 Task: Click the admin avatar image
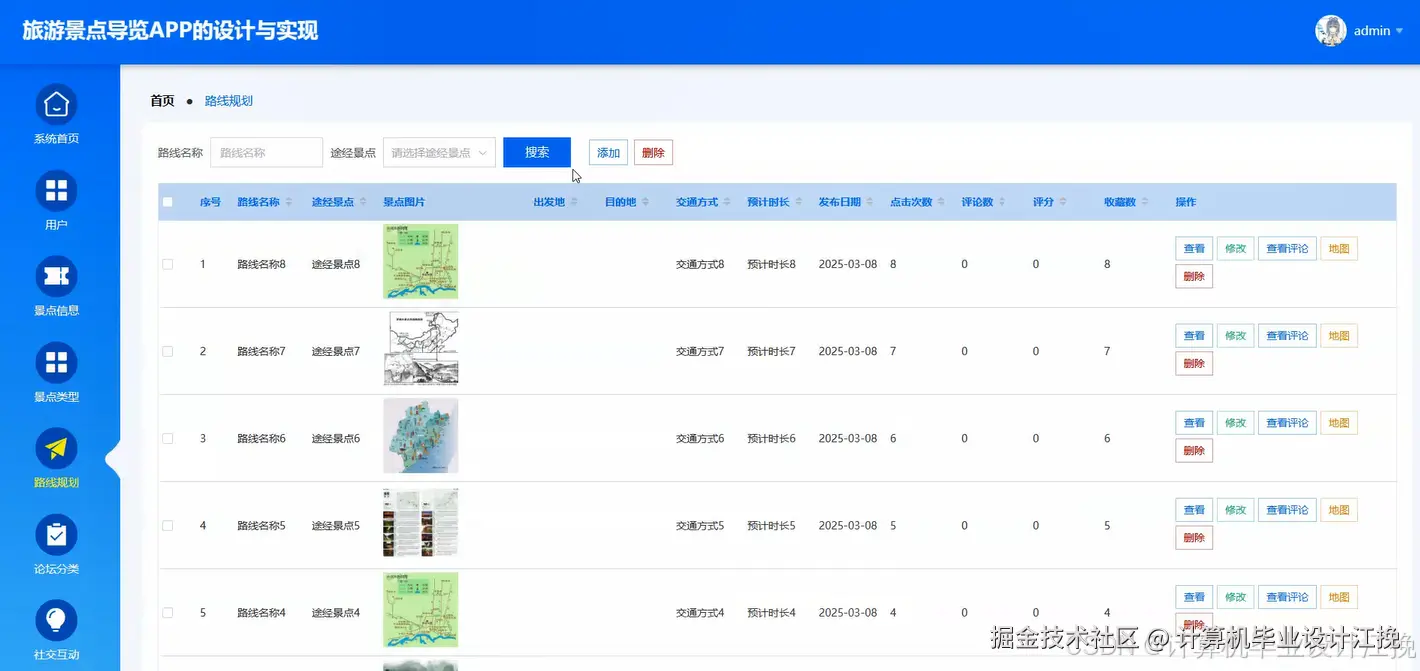pos(1330,30)
